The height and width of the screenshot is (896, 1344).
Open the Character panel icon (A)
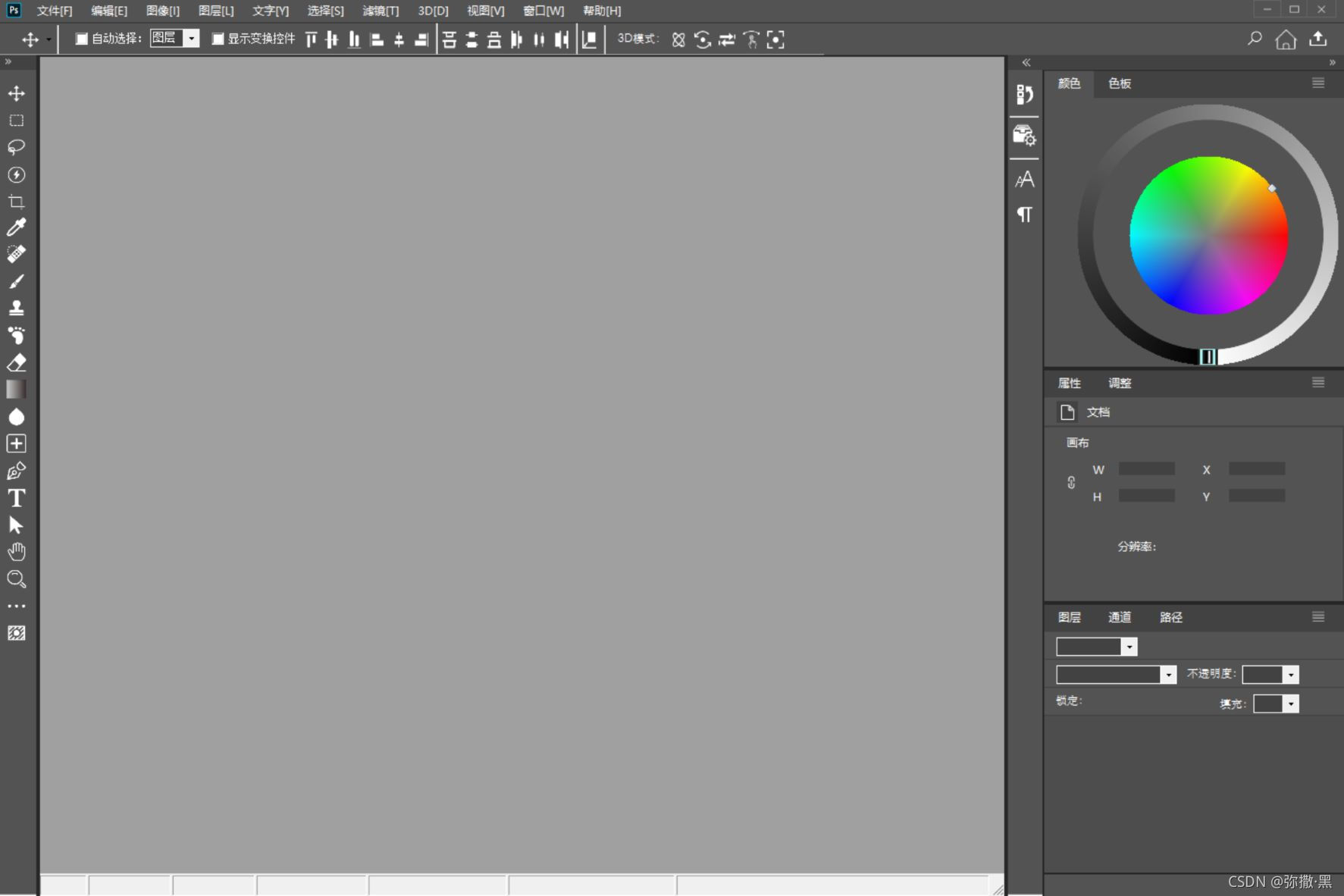click(x=1024, y=180)
